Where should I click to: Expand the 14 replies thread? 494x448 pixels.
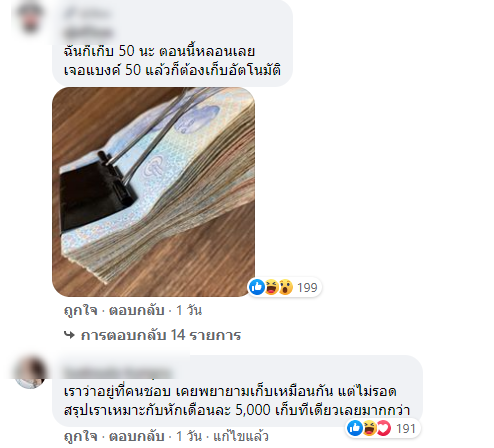161,335
